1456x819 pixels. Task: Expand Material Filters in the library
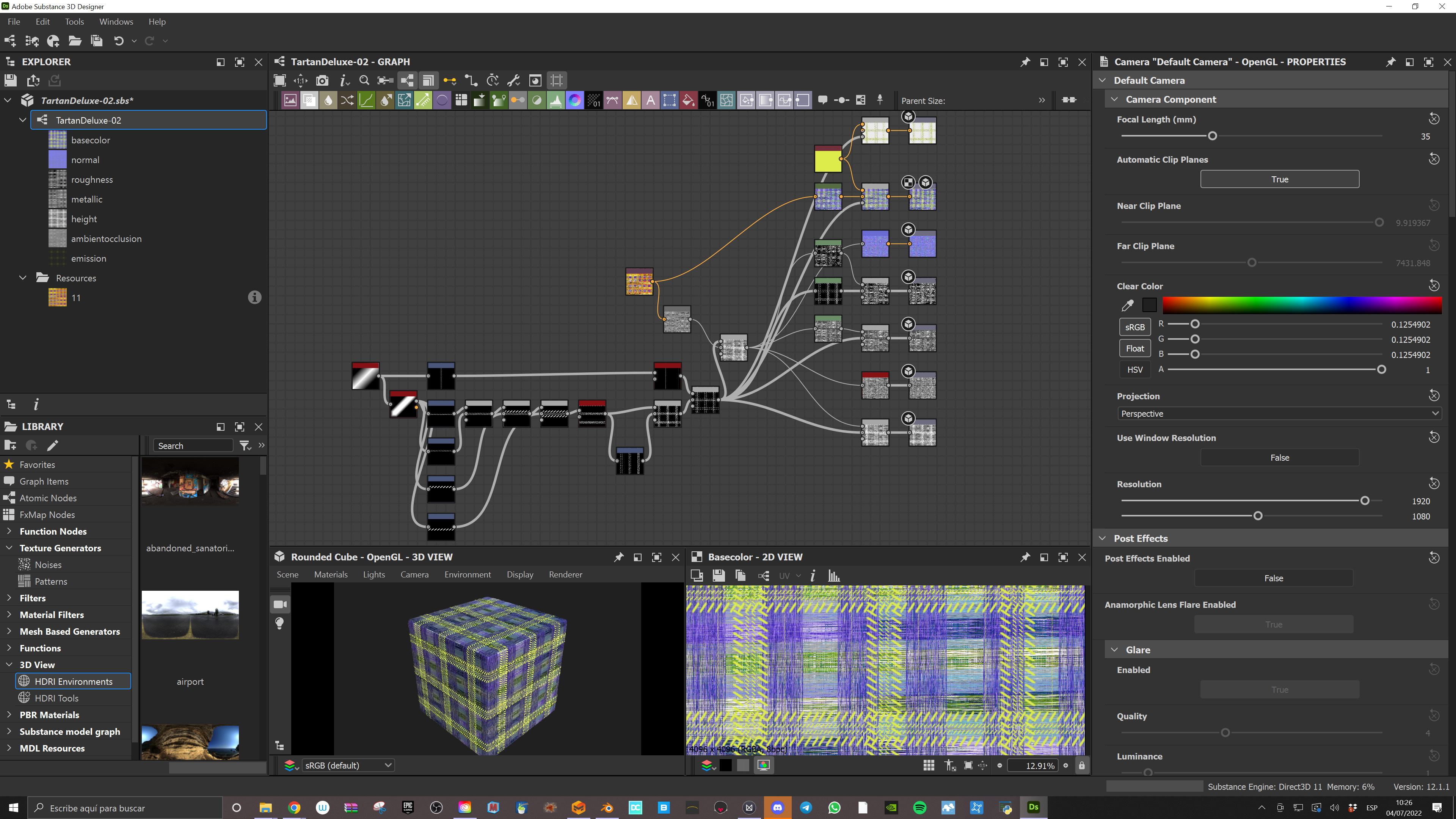point(9,614)
